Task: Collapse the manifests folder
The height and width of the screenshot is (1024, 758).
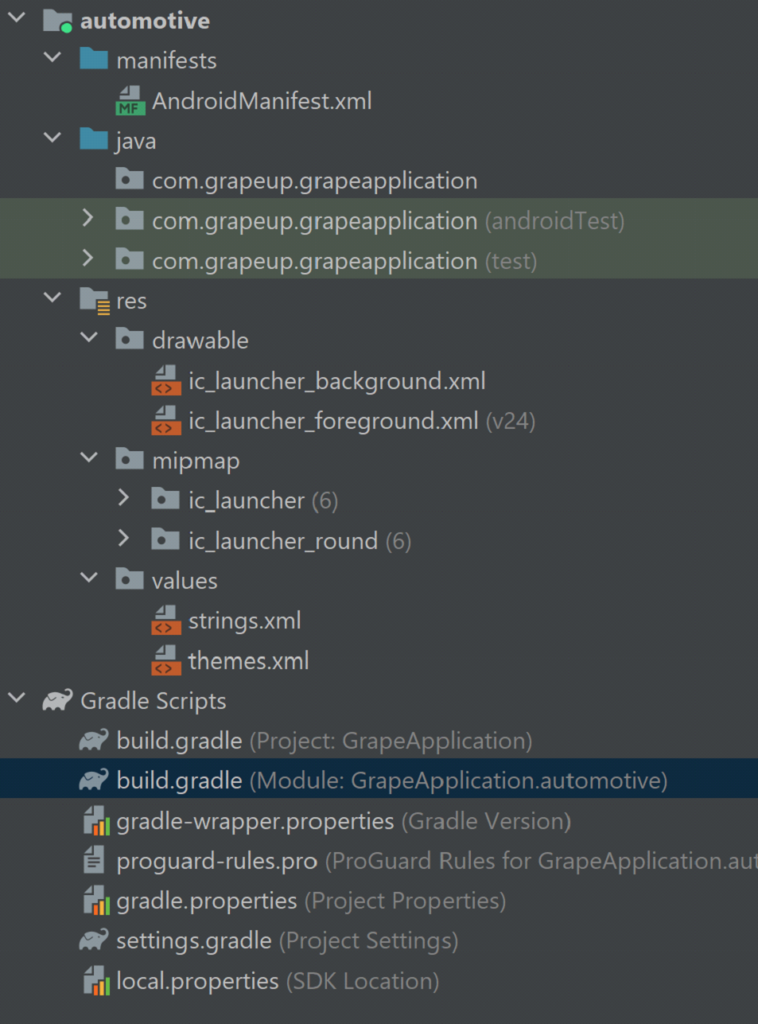Action: point(52,58)
